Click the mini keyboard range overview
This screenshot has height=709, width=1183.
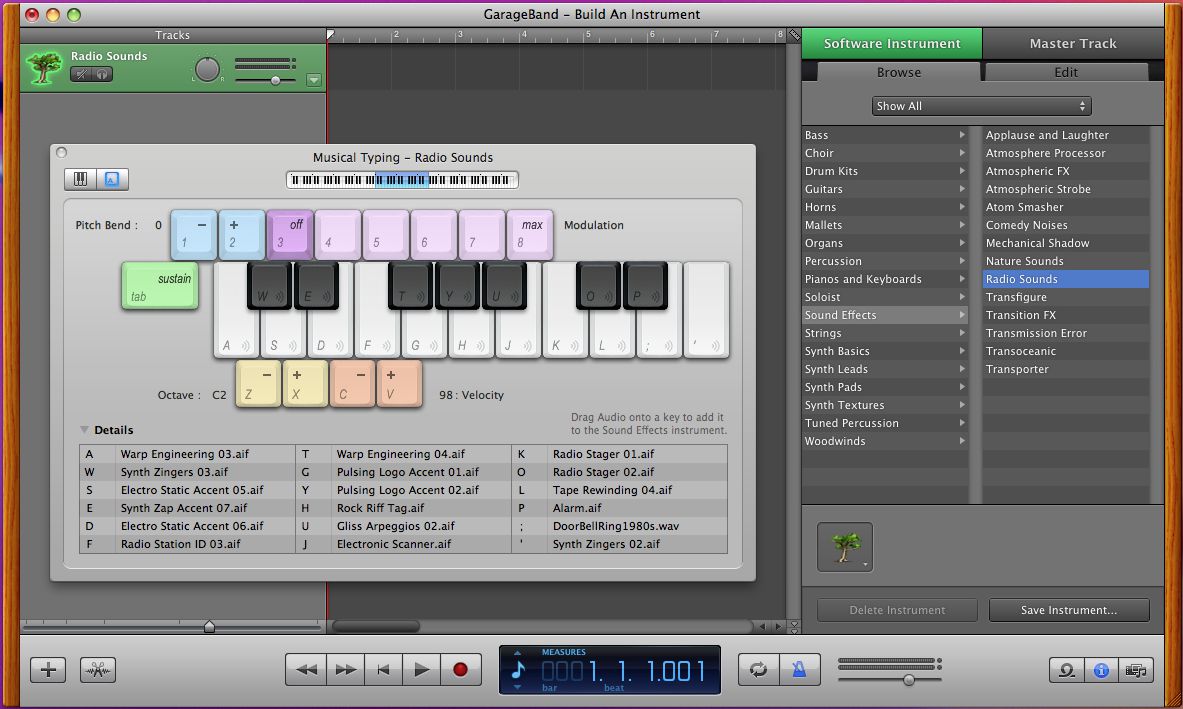(402, 180)
